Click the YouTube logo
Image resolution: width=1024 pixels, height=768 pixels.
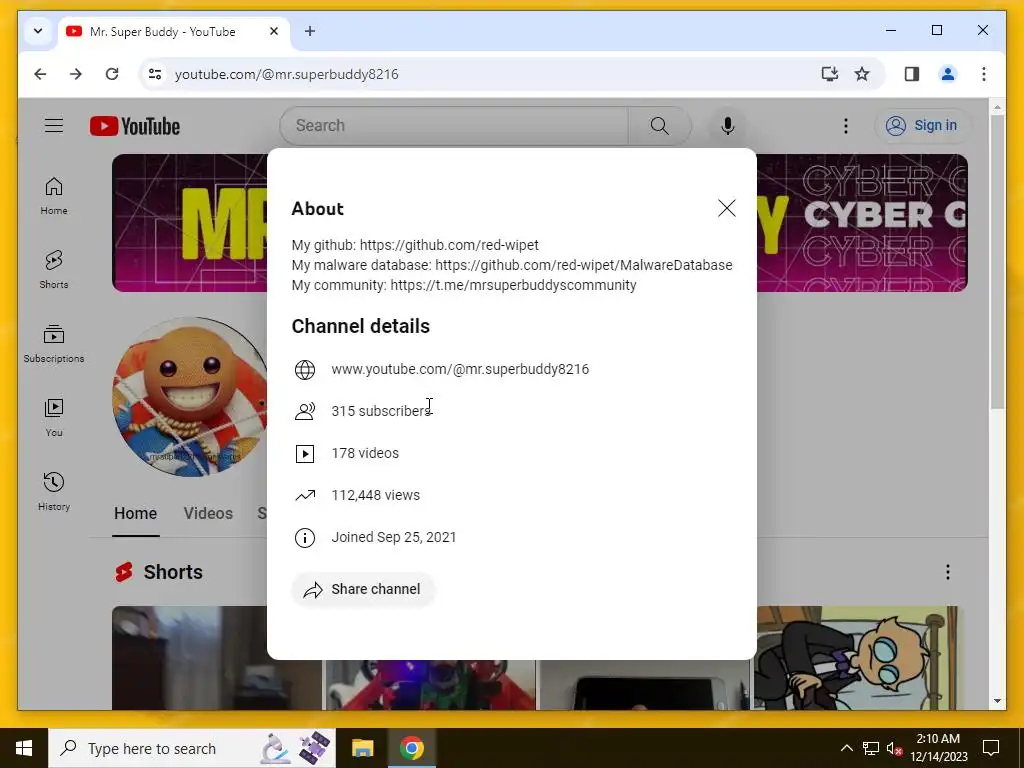coord(135,126)
